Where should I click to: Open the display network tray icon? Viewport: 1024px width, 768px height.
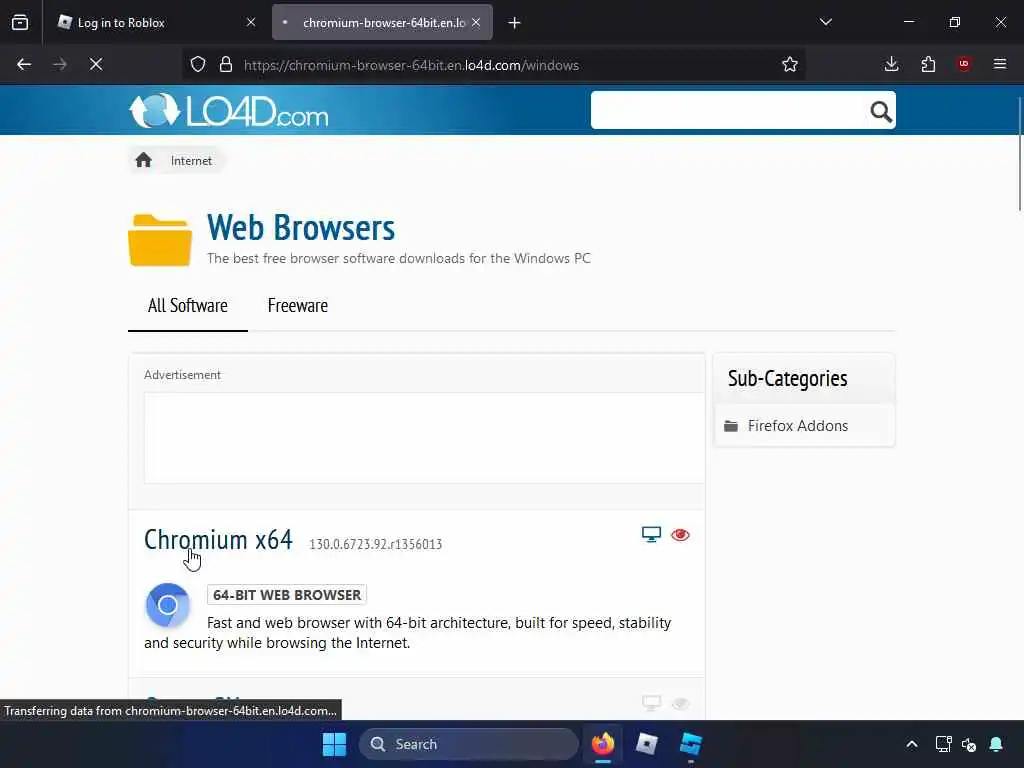pos(942,744)
